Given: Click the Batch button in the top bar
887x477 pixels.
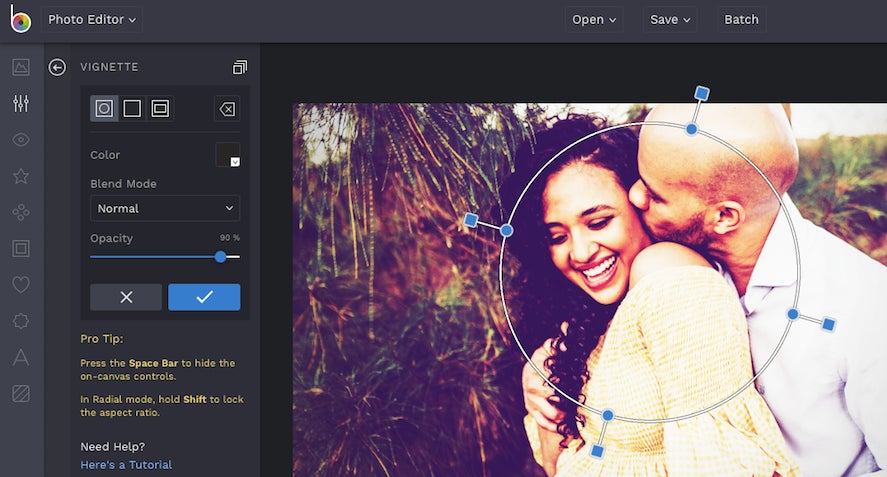Looking at the screenshot, I should [741, 20].
